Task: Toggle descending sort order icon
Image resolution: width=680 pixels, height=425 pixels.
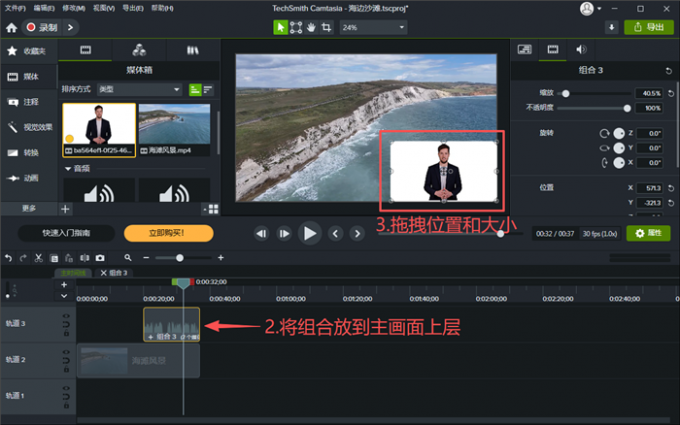Action: tap(208, 90)
